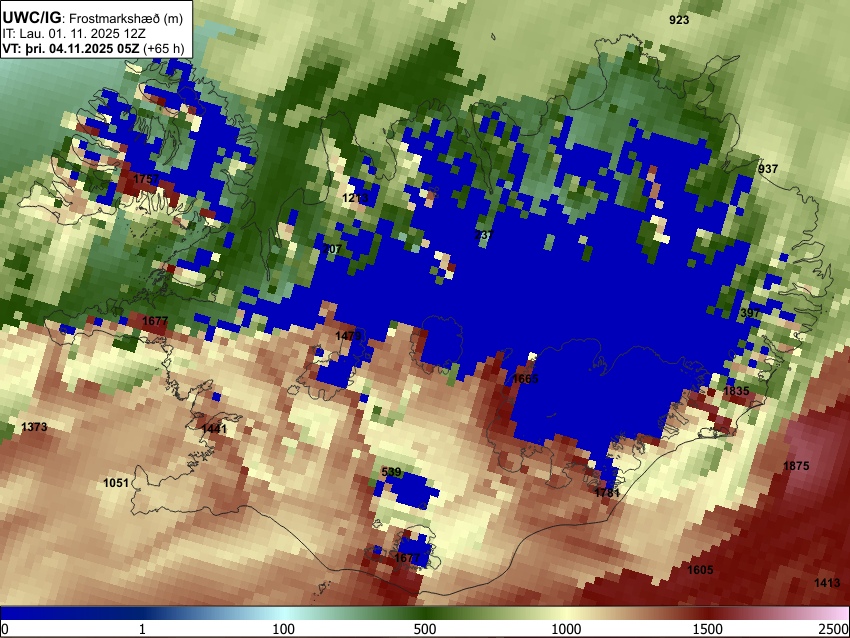The image size is (850, 638).
Task: Click the 923 value label
Action: coord(679,20)
